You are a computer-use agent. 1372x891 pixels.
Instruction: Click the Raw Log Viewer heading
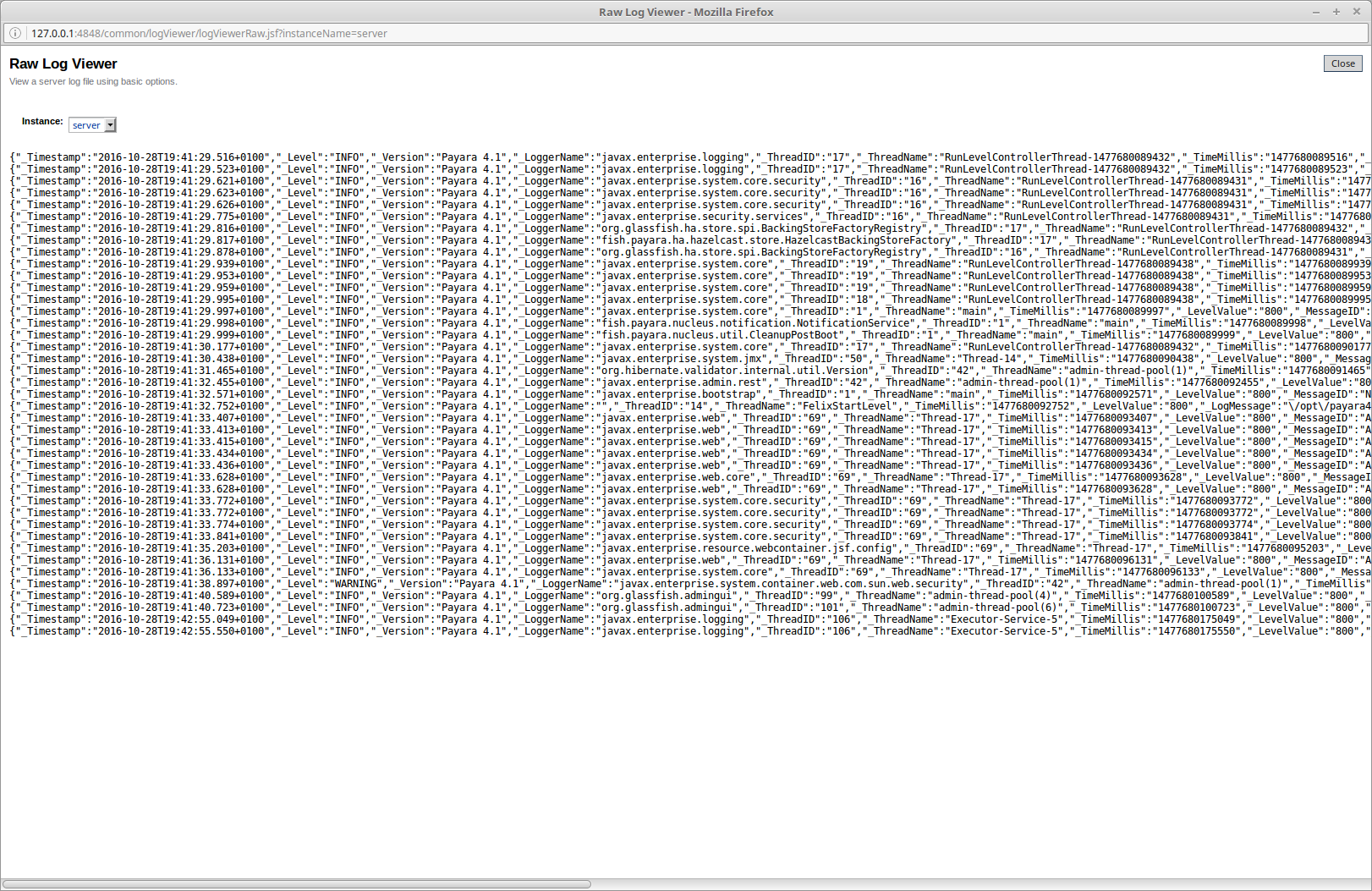[63, 63]
